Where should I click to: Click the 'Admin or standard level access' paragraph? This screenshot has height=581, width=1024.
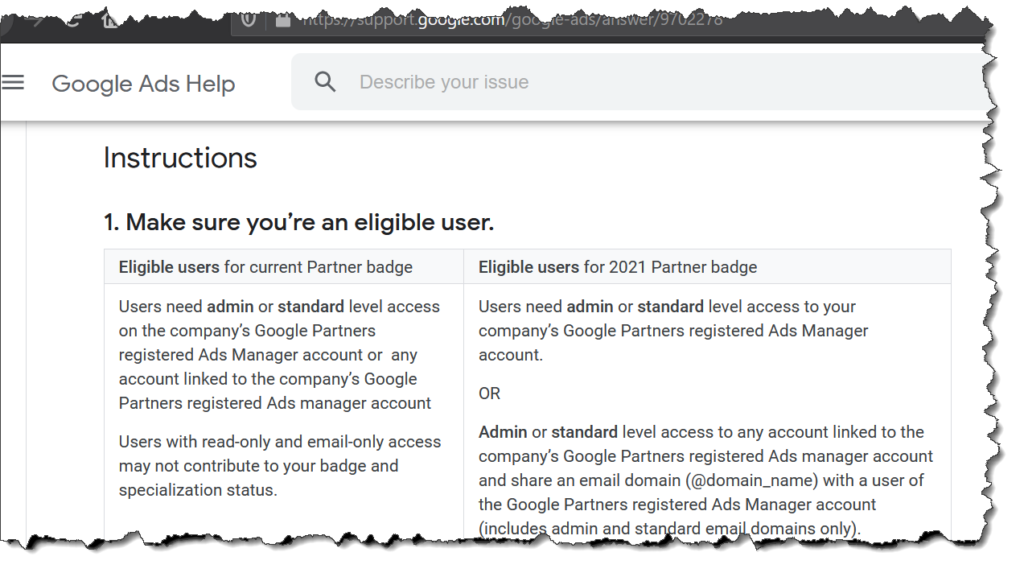point(706,480)
